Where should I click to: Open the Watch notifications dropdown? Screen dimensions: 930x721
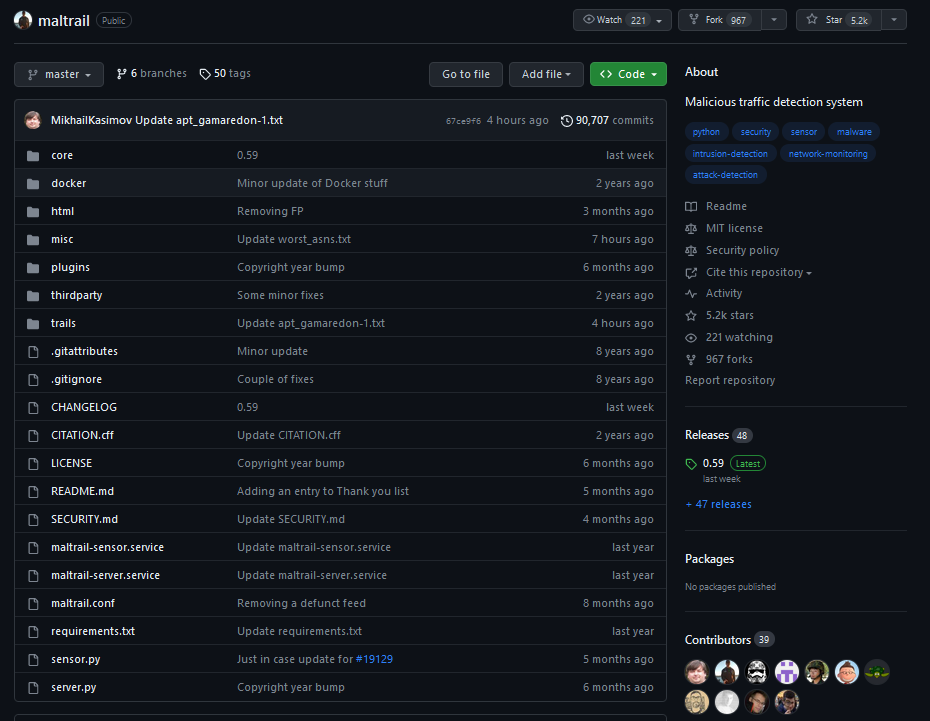click(x=622, y=20)
